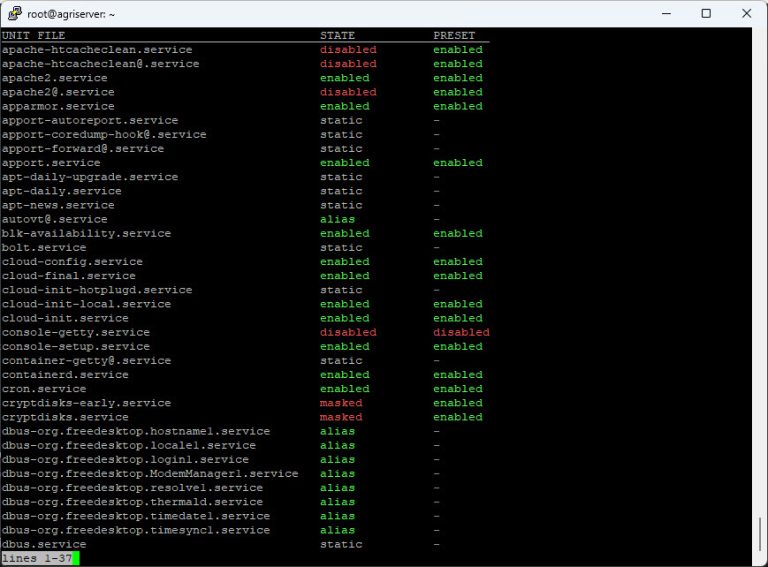The image size is (768, 567).
Task: Click cryptdisks.service entry
Action: coord(65,417)
